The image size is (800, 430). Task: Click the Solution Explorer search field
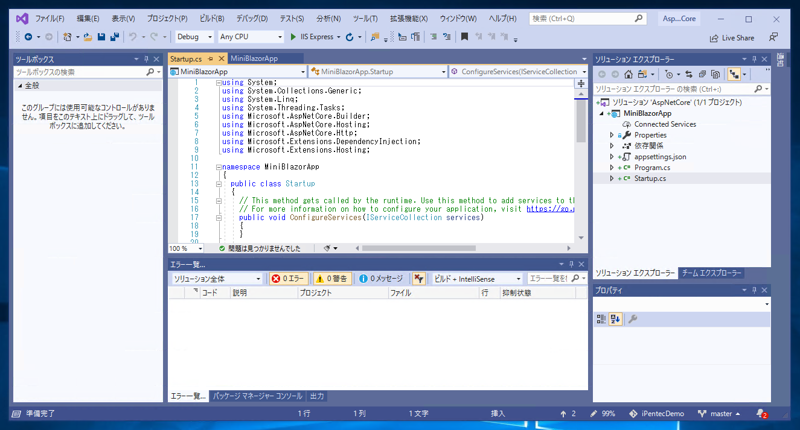tap(682, 89)
